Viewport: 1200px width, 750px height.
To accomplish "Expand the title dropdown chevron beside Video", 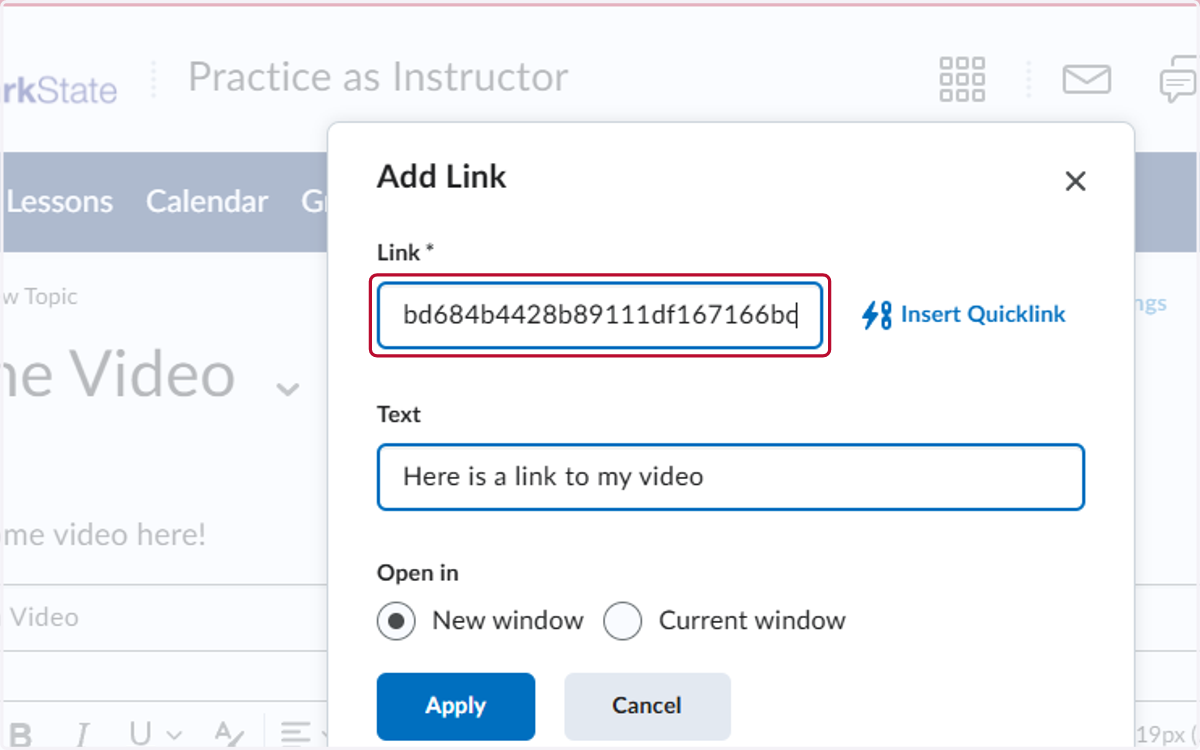I will 288,387.
